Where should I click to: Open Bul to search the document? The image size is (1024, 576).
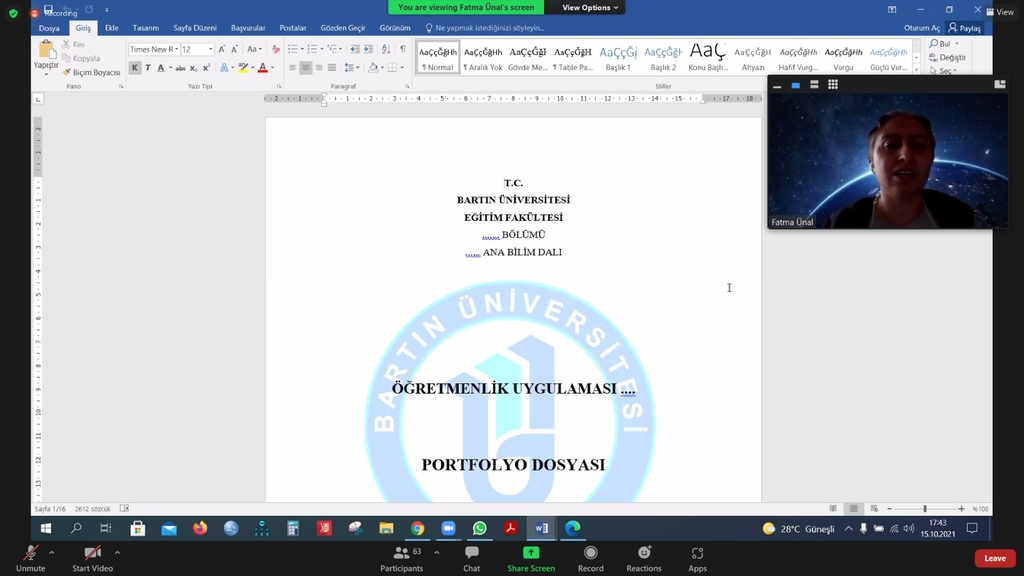(x=940, y=44)
